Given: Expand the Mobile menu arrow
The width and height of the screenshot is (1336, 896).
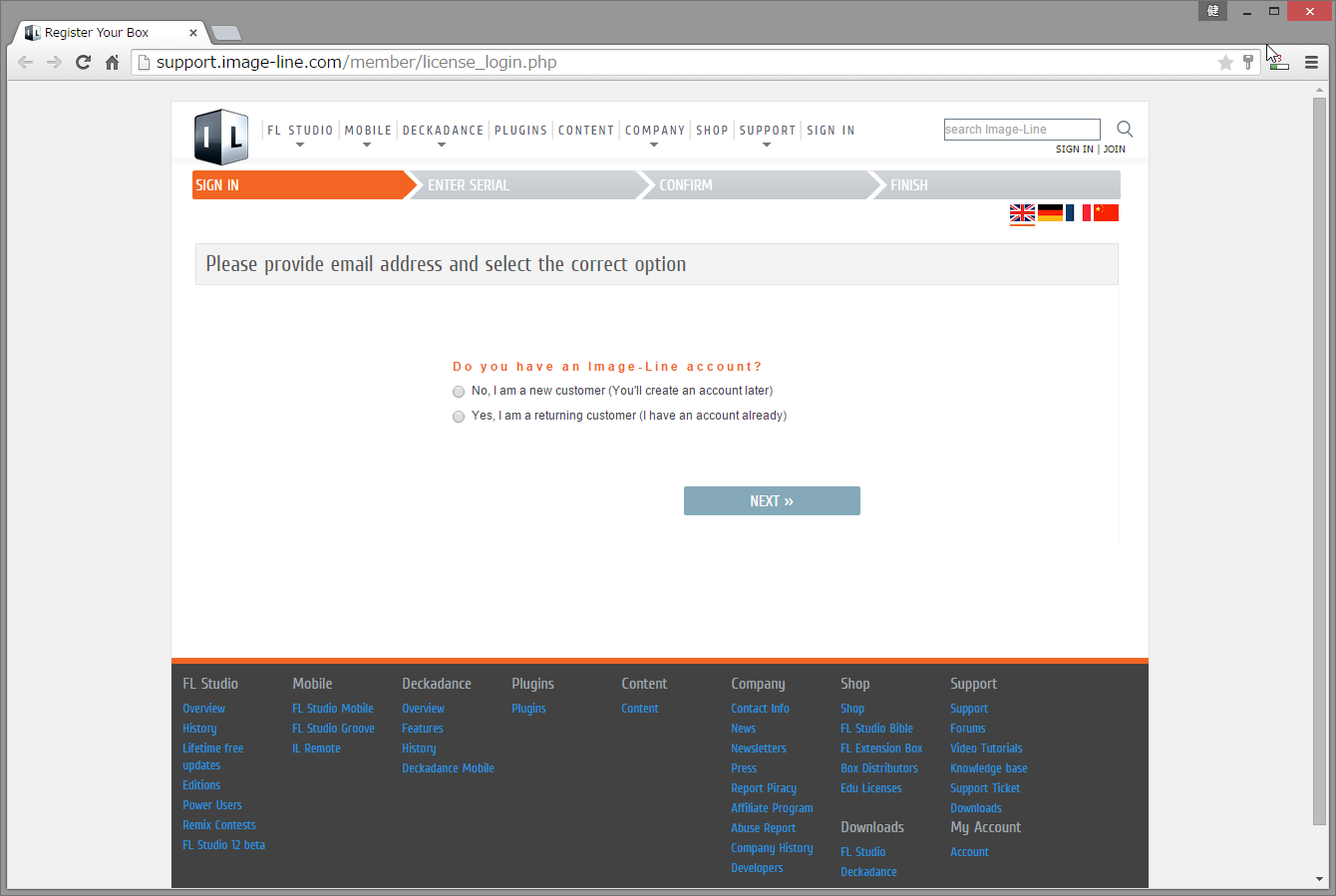Looking at the screenshot, I should pyautogui.click(x=367, y=146).
